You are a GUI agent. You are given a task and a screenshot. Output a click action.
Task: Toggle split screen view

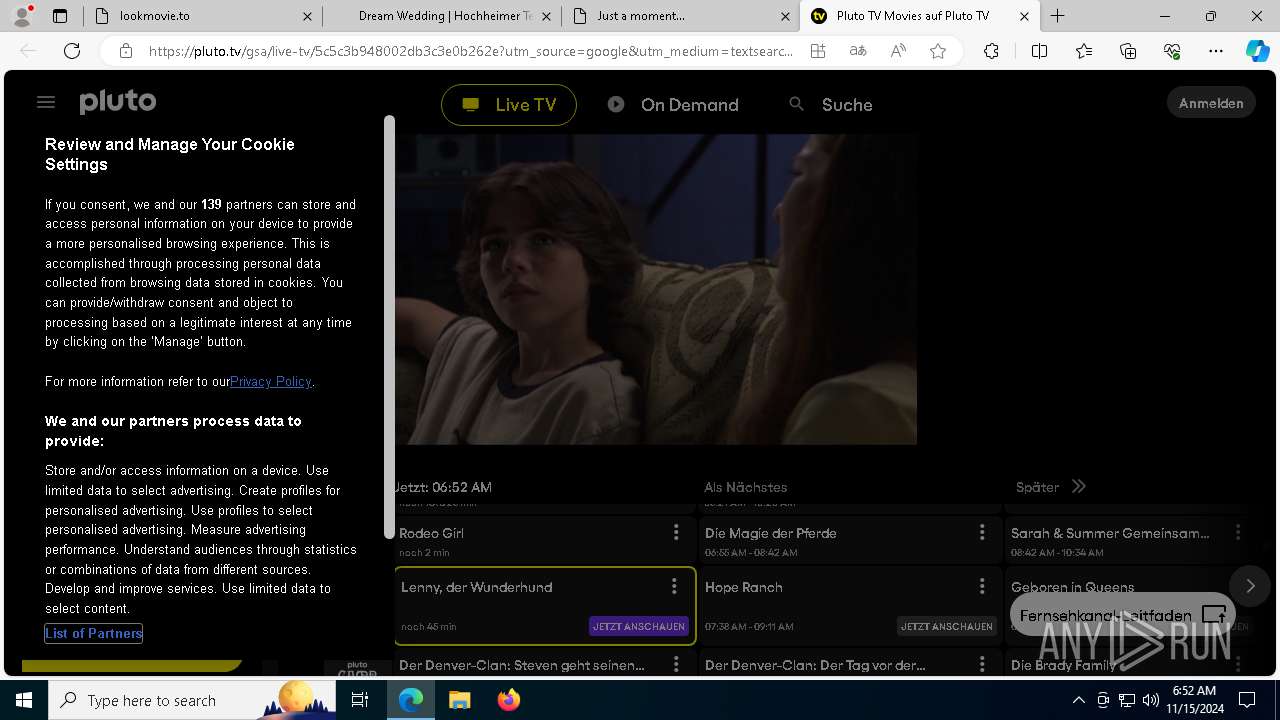[1039, 51]
